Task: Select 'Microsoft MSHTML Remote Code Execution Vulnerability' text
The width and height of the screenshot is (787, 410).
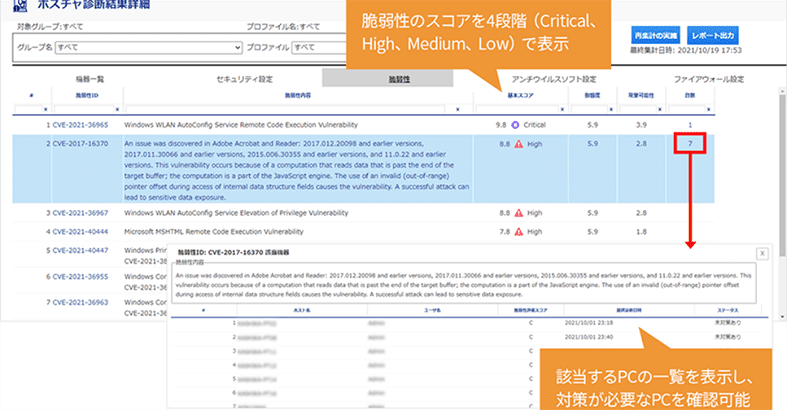Action: [214, 232]
